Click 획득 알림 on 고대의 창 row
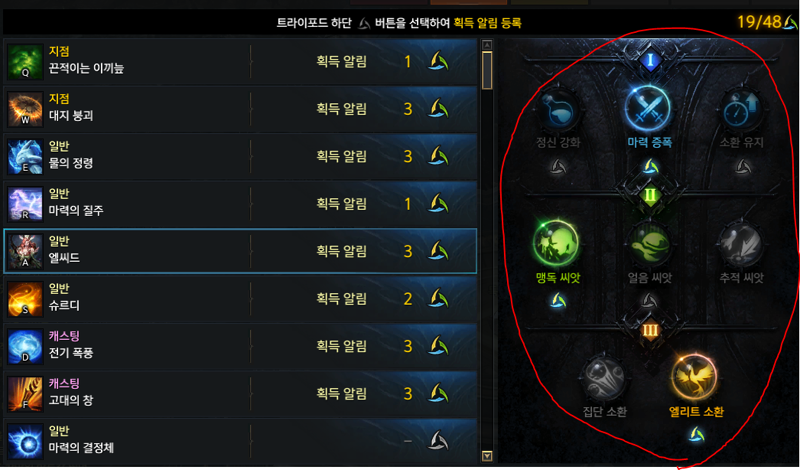The width and height of the screenshot is (800, 470). 341,393
